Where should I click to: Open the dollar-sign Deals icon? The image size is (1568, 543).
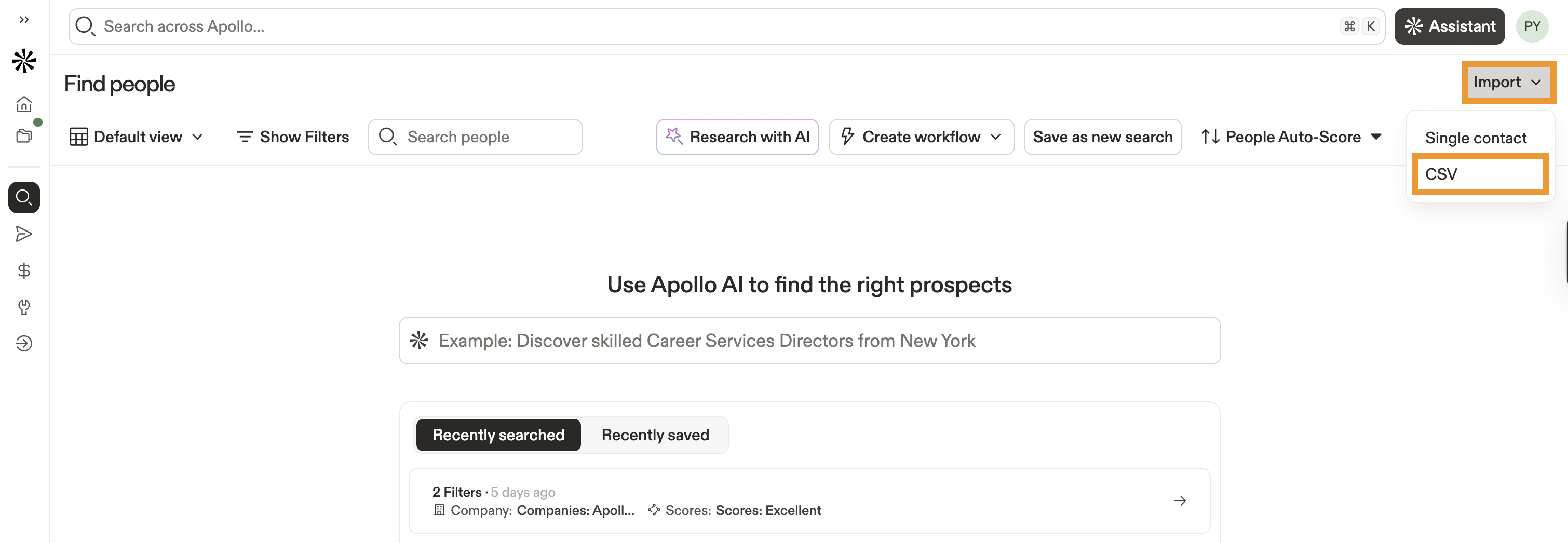24,270
